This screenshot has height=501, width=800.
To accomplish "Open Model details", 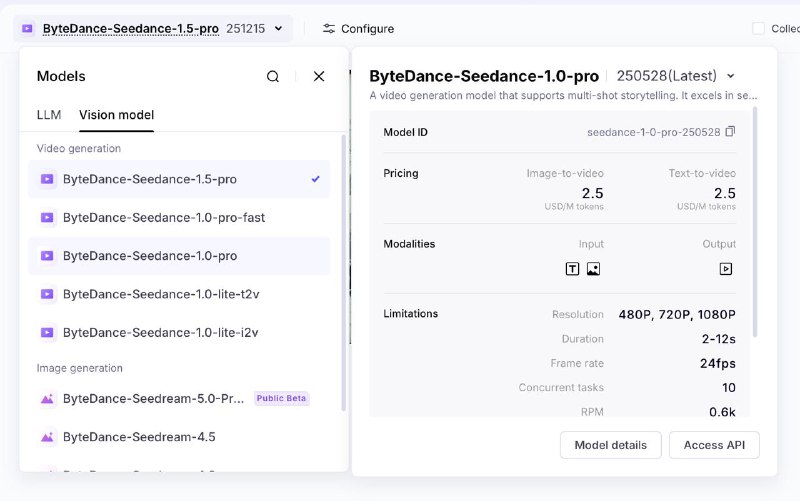I will (x=611, y=445).
